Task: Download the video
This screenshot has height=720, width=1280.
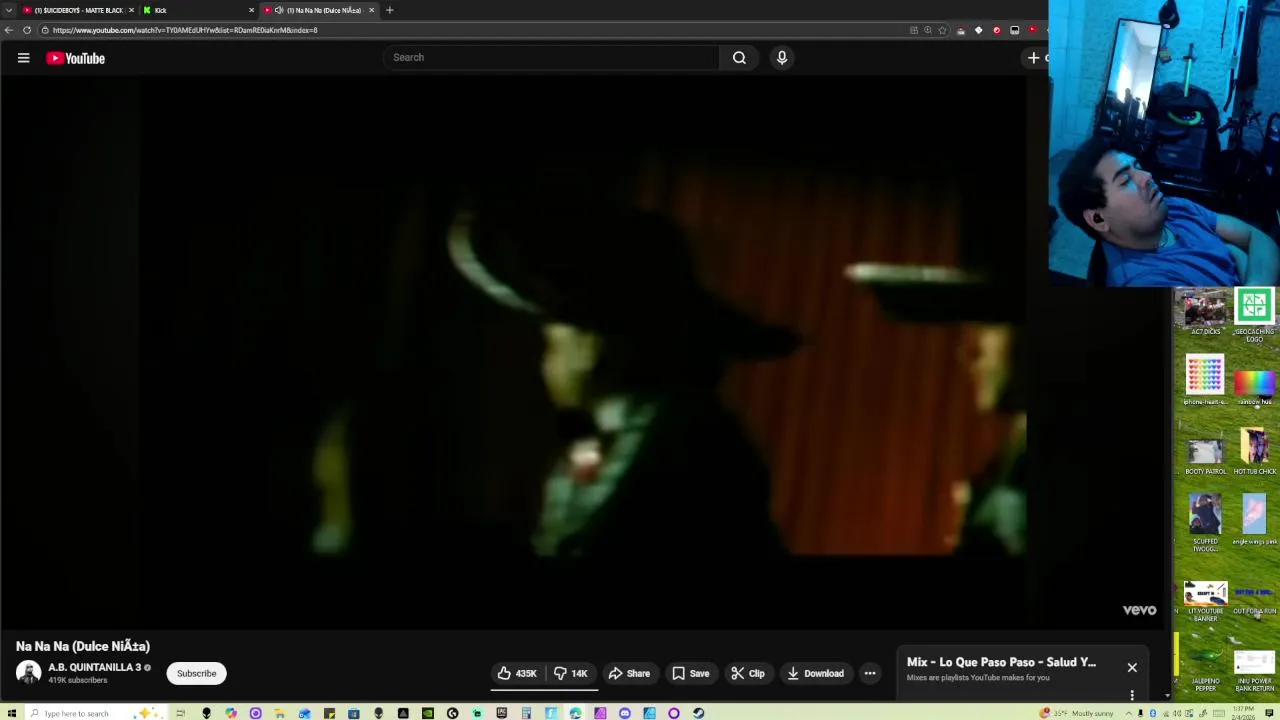Action: pyautogui.click(x=815, y=673)
